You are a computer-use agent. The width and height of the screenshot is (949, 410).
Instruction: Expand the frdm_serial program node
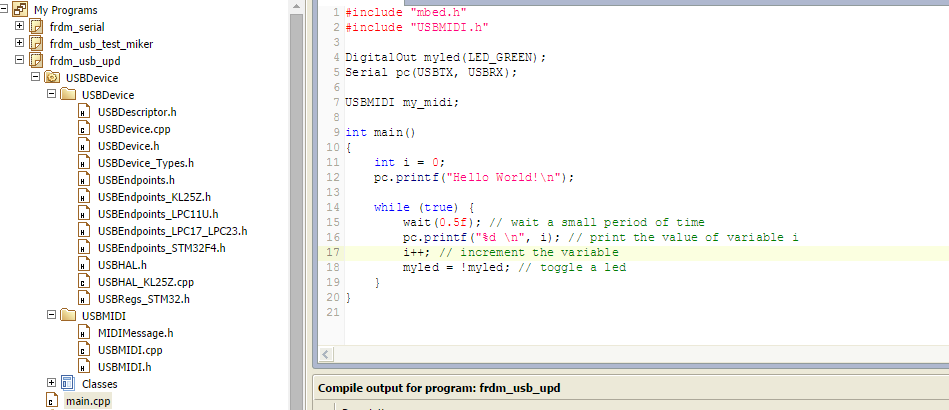pyautogui.click(x=19, y=26)
